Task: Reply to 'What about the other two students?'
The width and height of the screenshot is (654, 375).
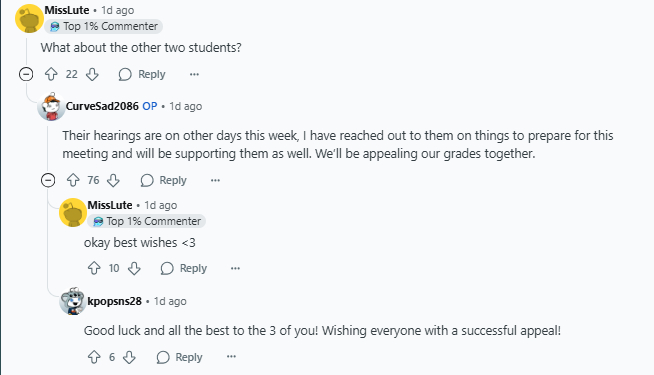Action: coord(142,74)
